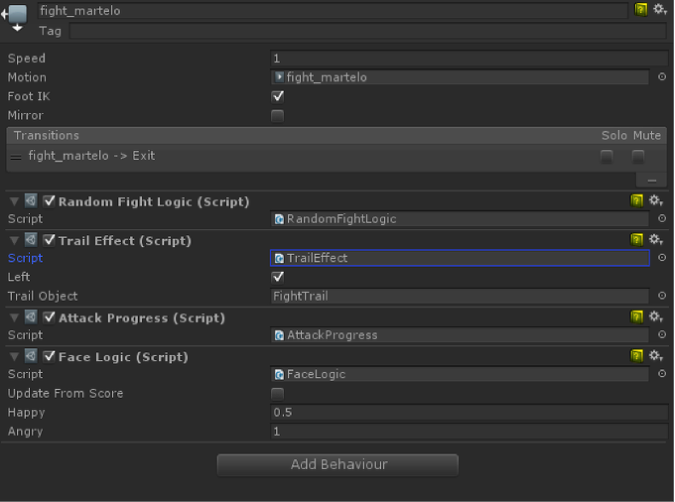Screen dimensions: 675x502
Task: Open gear menu for Trail Effect script
Action: [x=656, y=240]
